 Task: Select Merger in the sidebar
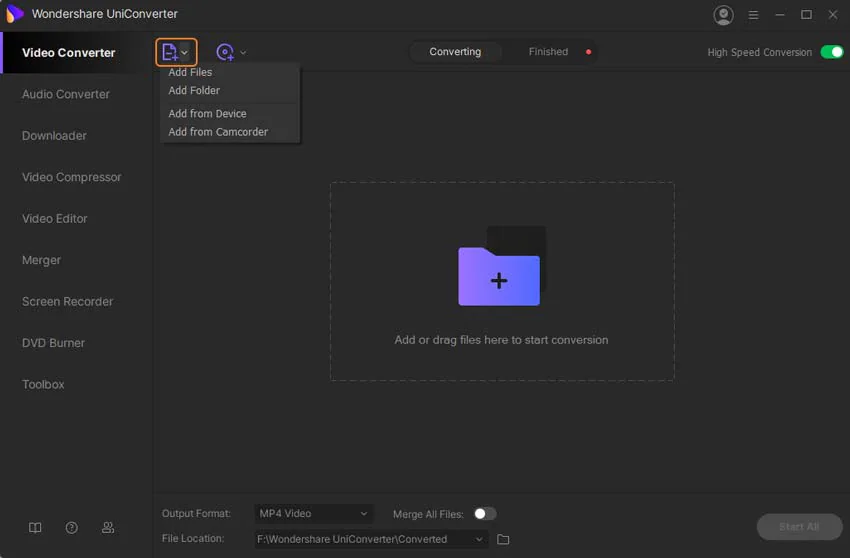41,260
